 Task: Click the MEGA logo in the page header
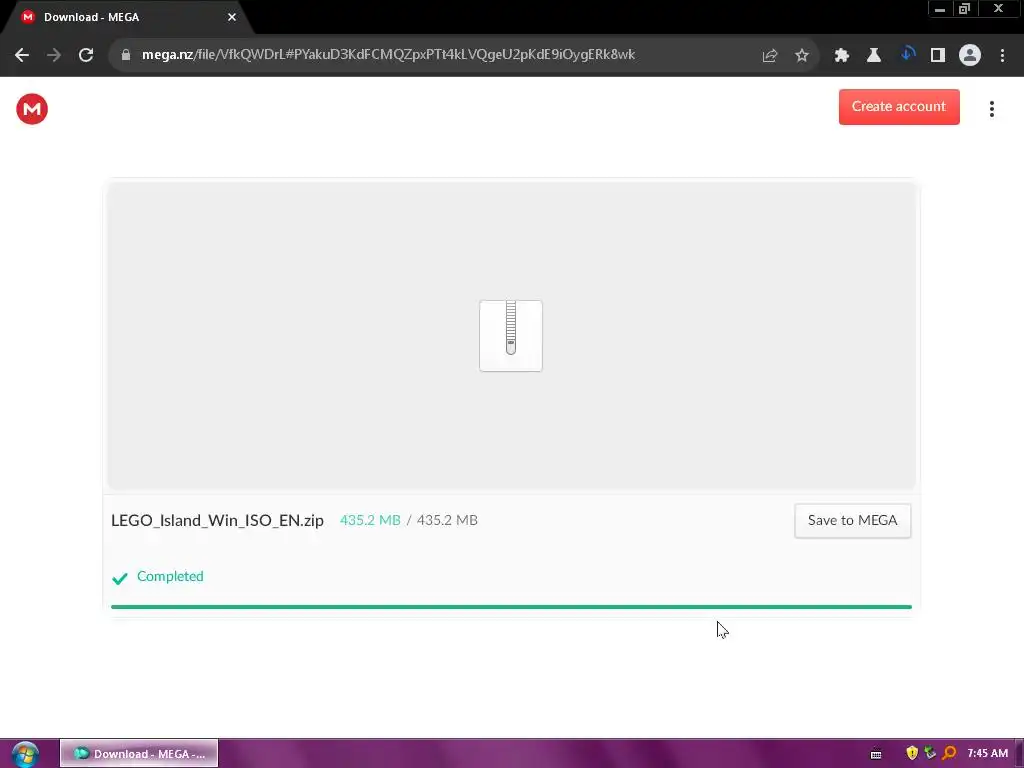click(32, 108)
